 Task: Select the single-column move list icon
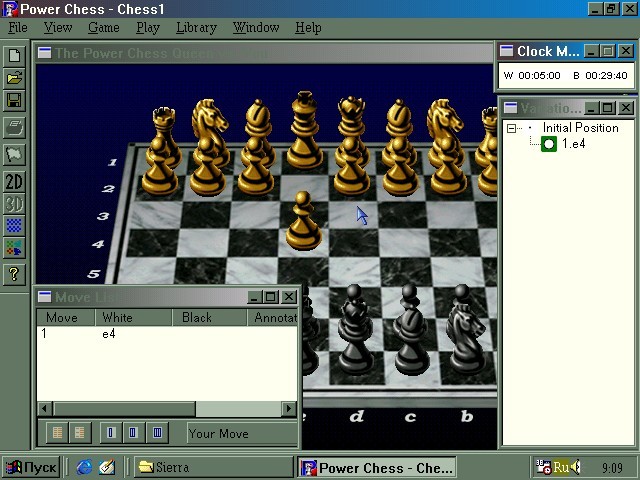click(x=111, y=433)
